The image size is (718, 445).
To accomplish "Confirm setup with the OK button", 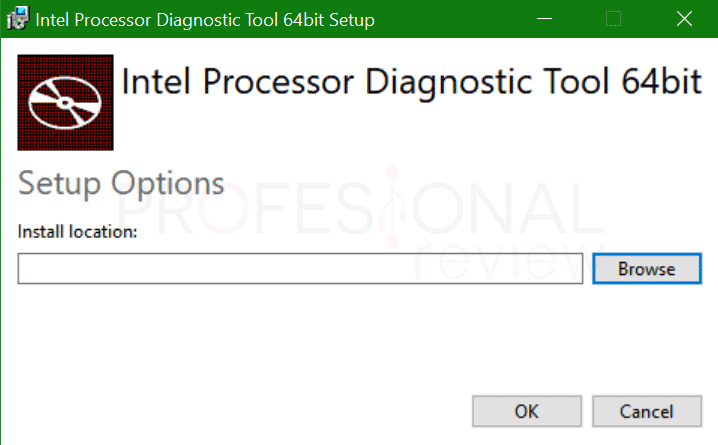I will point(527,411).
